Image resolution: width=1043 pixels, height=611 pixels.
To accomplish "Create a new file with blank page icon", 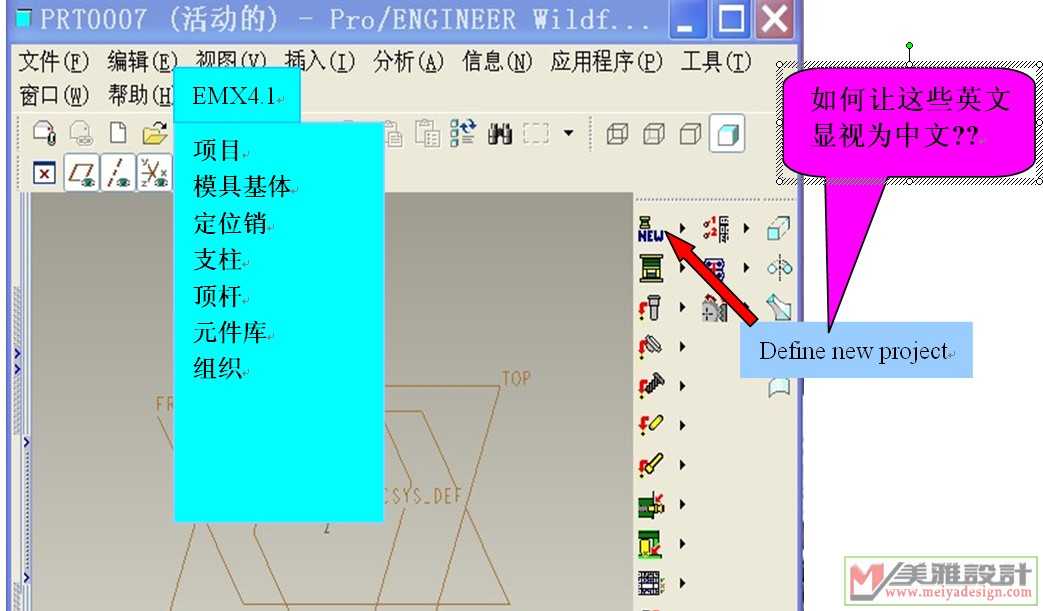I will [x=118, y=132].
